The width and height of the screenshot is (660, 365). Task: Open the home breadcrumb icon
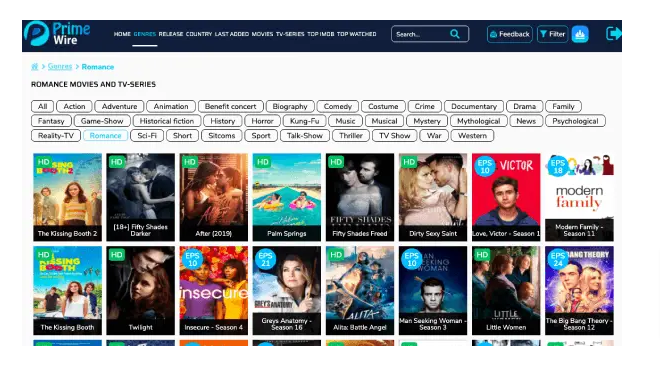click(x=35, y=67)
